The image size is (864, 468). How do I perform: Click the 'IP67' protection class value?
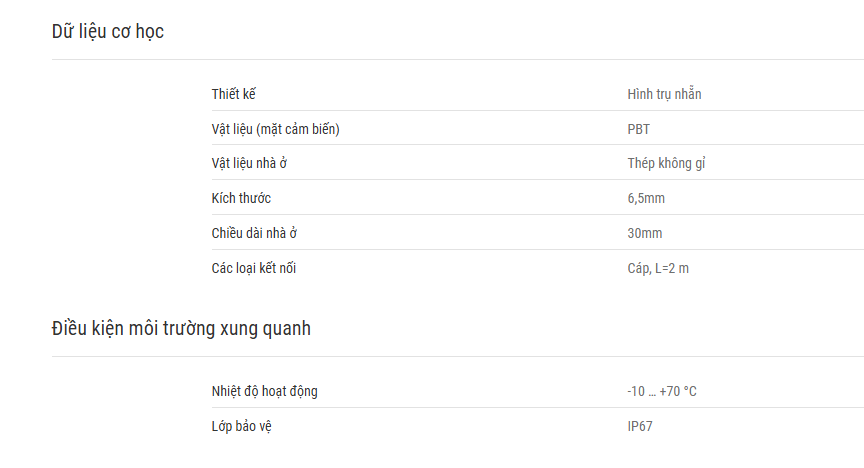click(x=640, y=426)
